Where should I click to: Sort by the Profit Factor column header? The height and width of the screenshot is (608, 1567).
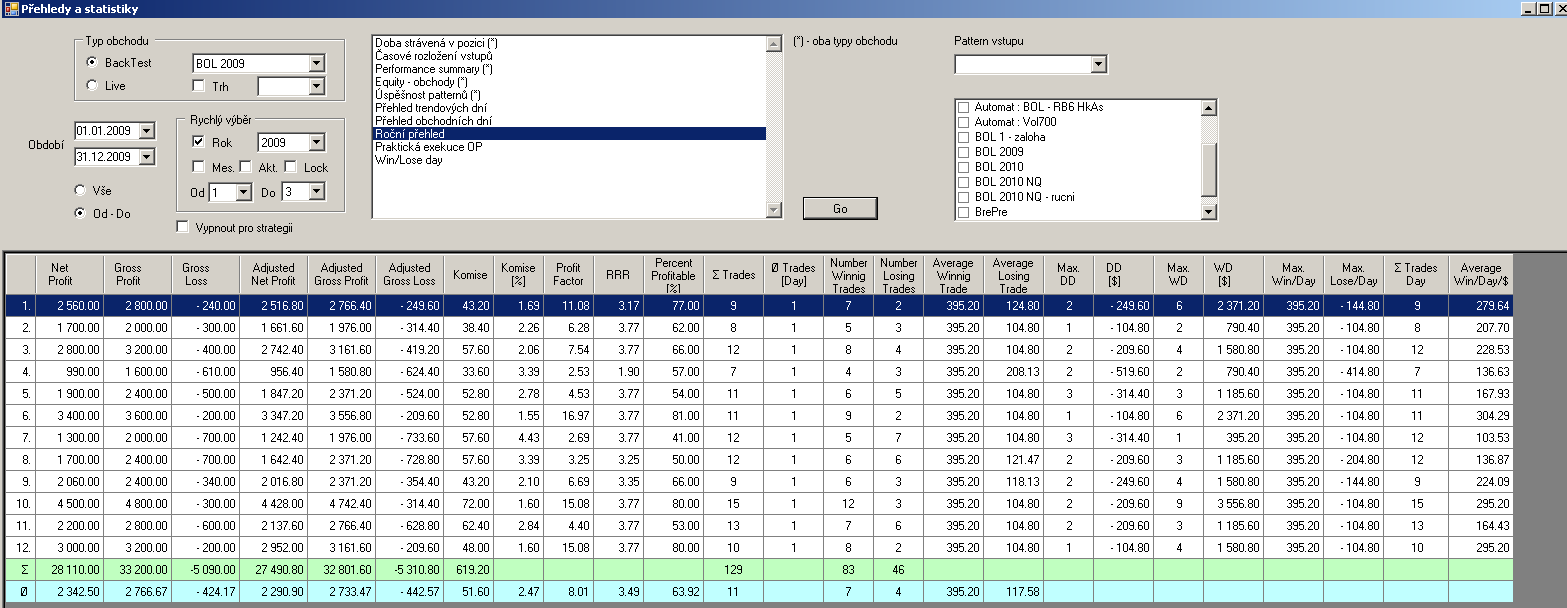(x=568, y=274)
